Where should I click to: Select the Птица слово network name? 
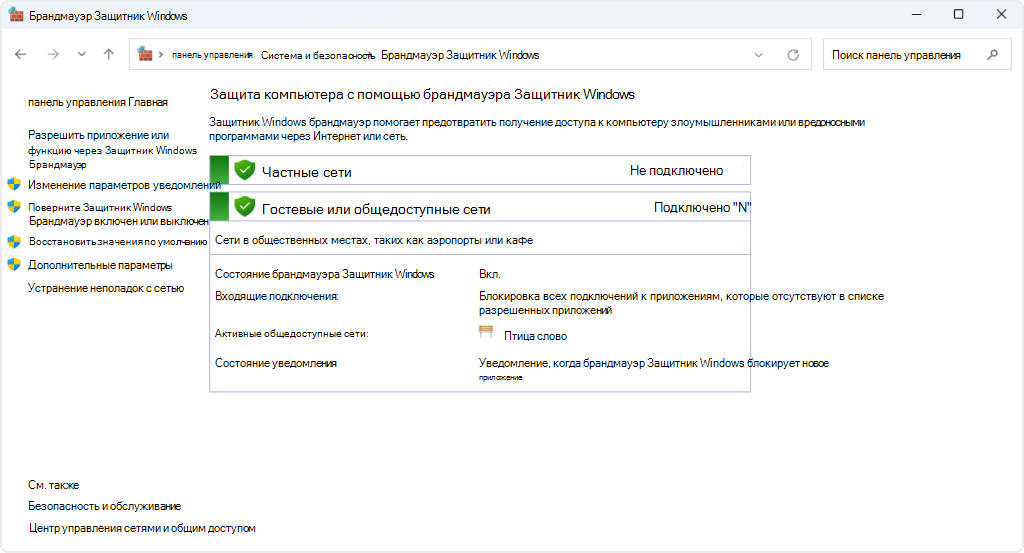point(536,336)
